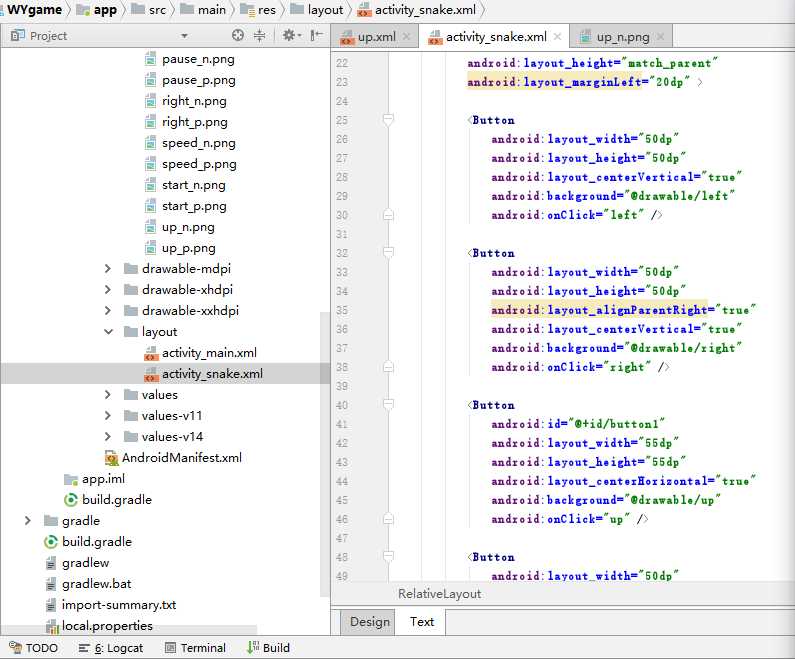Expand the drawable-xxhdpi folder
This screenshot has width=795, height=659.
[108, 311]
